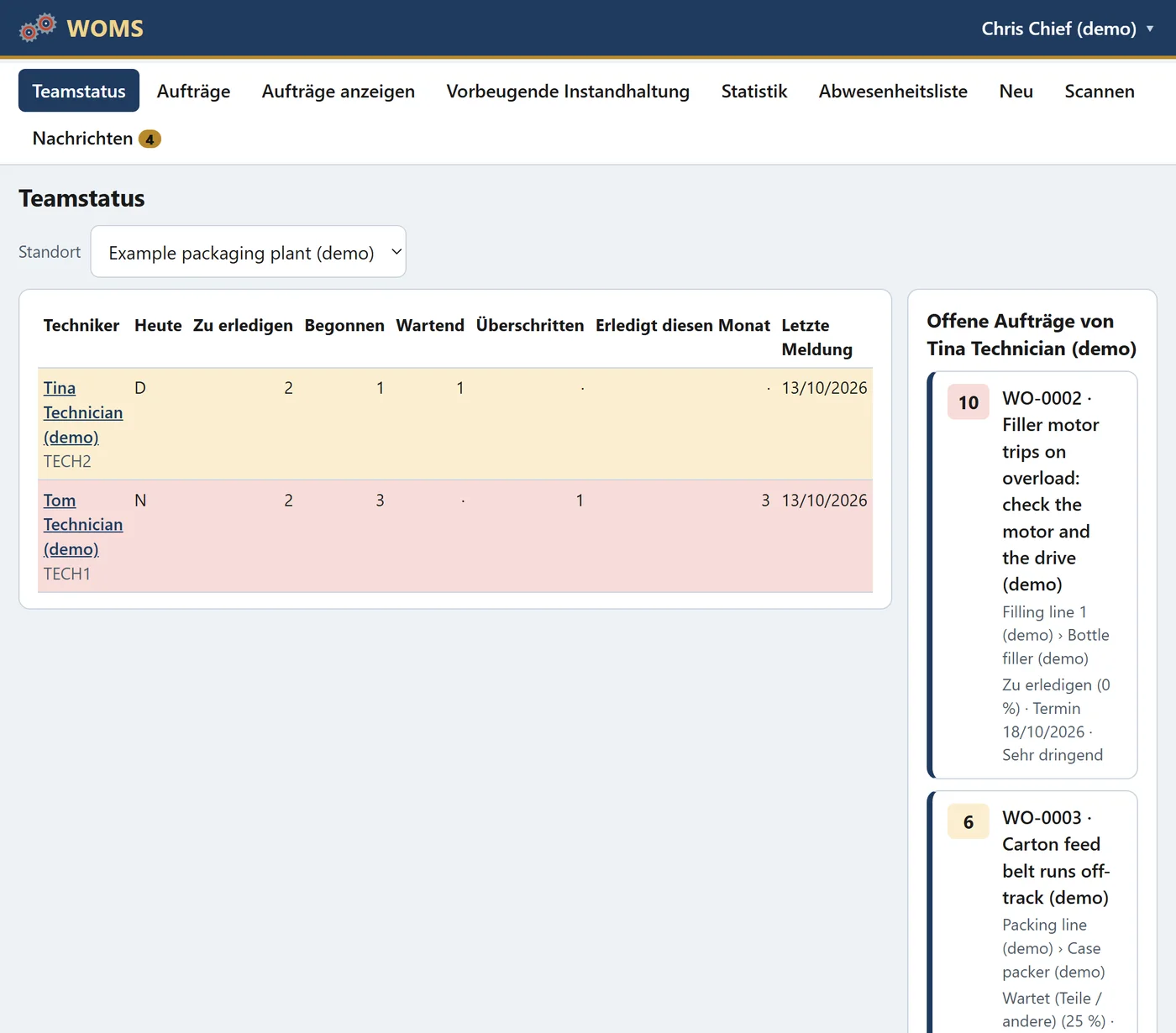Open Tina Technician (demo) link
The height and width of the screenshot is (1033, 1176).
[x=83, y=412]
